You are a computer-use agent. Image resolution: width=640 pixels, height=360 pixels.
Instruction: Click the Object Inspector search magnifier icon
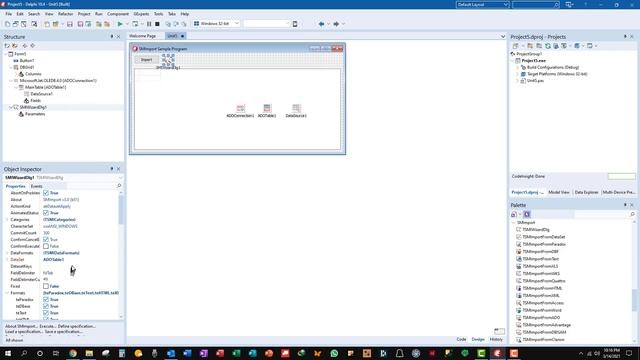click(119, 186)
